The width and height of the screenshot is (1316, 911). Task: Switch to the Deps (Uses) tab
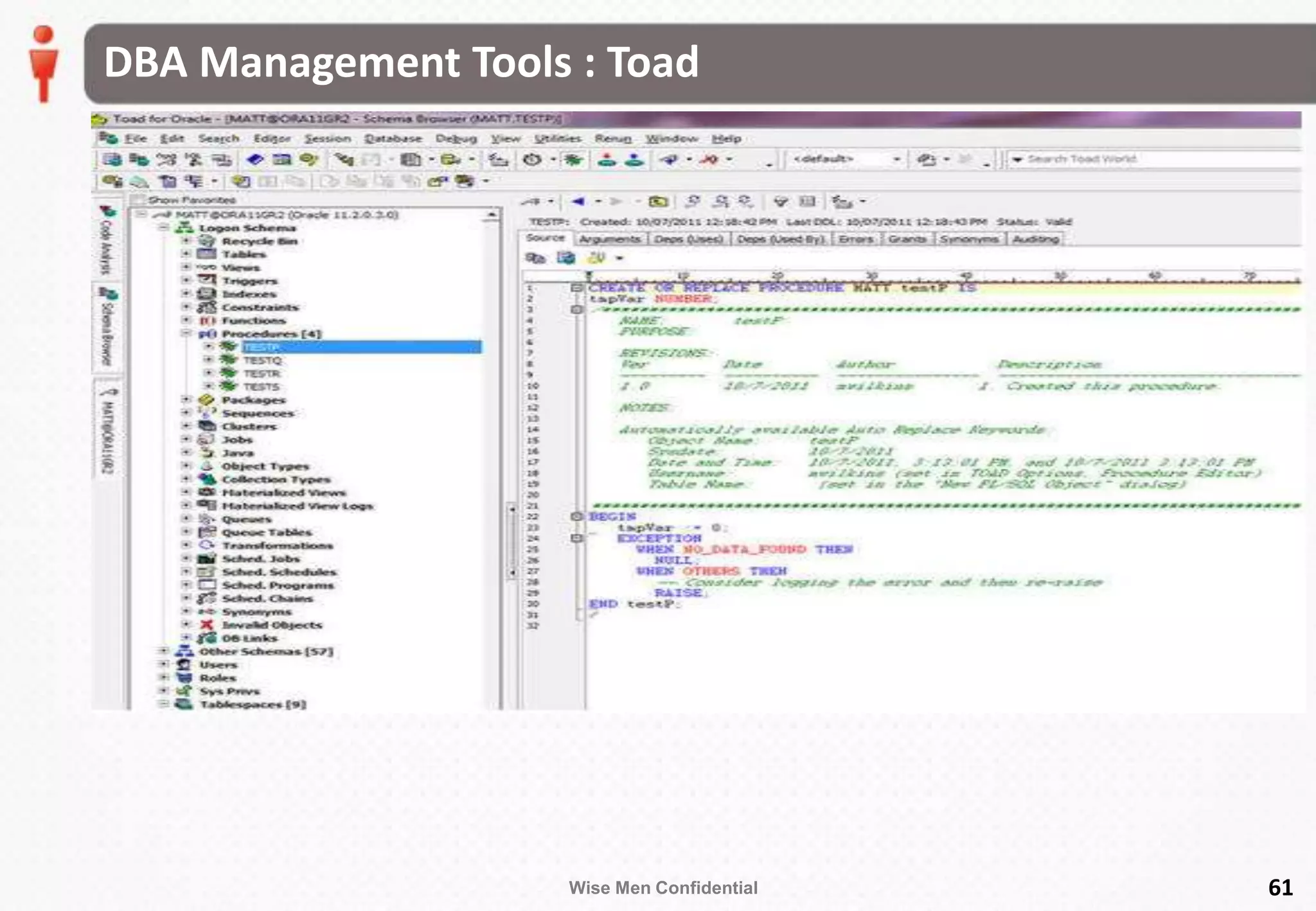tap(688, 239)
